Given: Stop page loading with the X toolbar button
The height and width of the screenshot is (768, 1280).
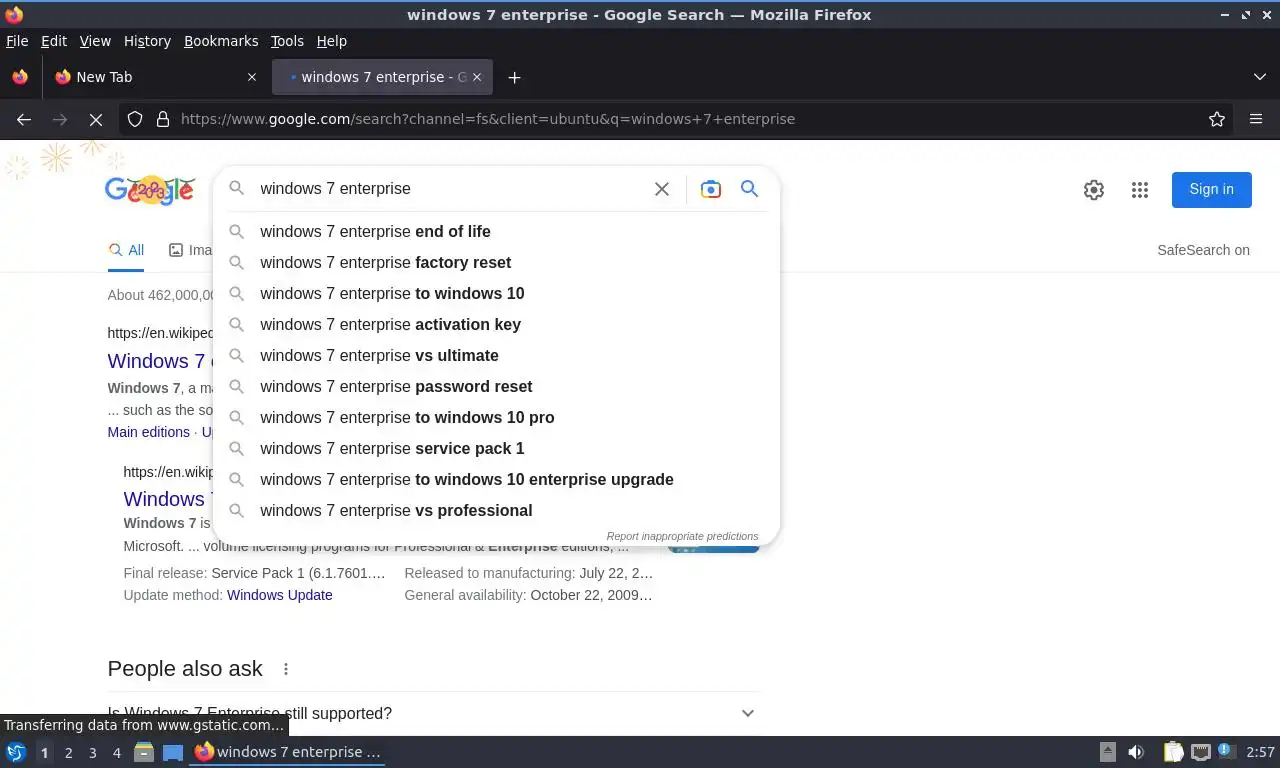Looking at the screenshot, I should coord(96,119).
